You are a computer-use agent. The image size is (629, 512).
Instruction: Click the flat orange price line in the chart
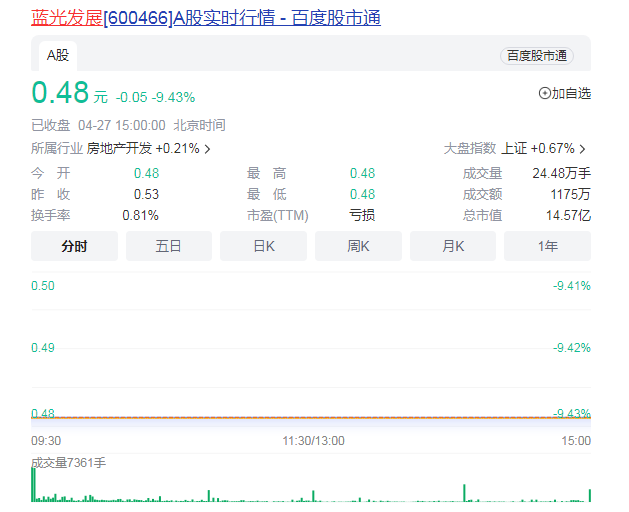point(300,416)
